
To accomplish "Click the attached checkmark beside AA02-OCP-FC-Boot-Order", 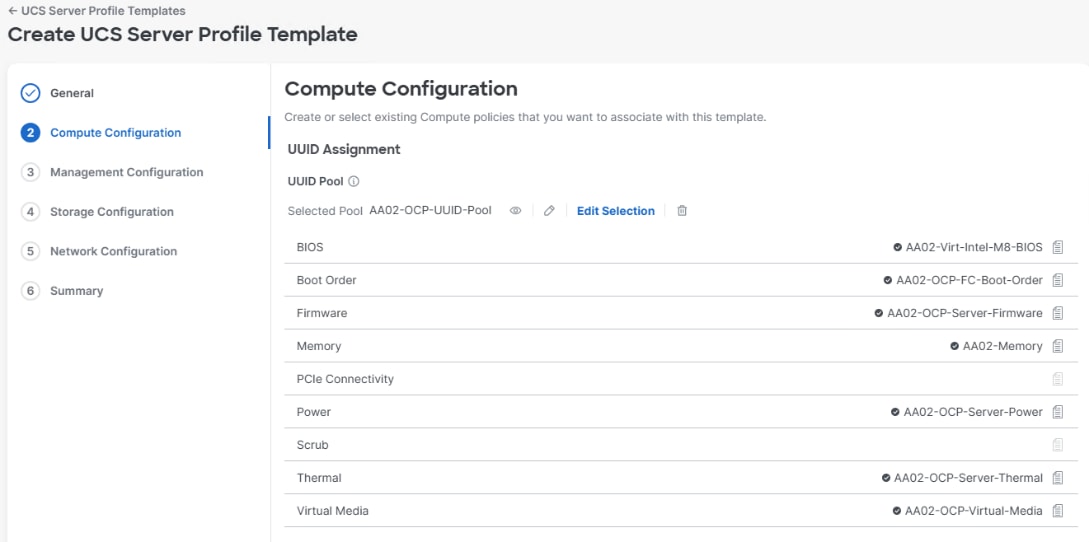I will (888, 280).
